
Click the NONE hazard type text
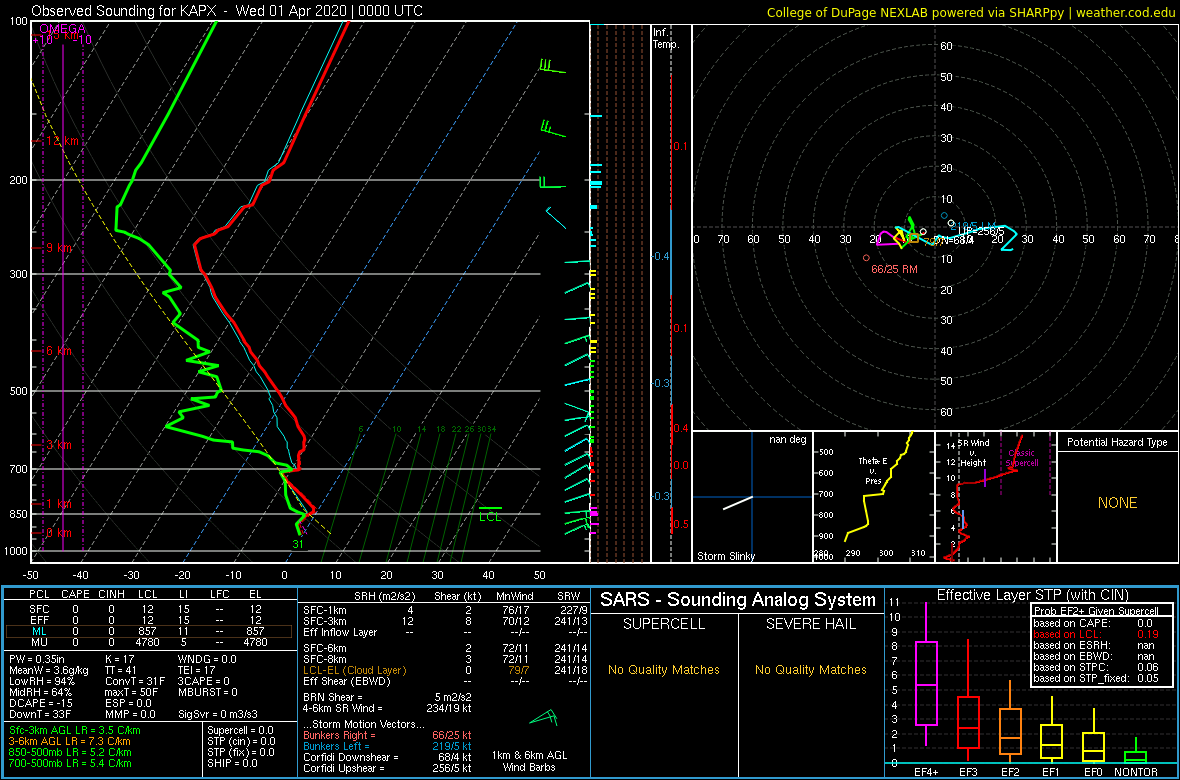1117,503
